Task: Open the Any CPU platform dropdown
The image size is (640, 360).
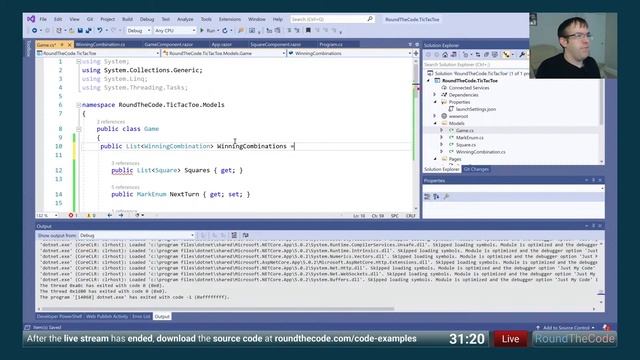Action: click(x=175, y=31)
